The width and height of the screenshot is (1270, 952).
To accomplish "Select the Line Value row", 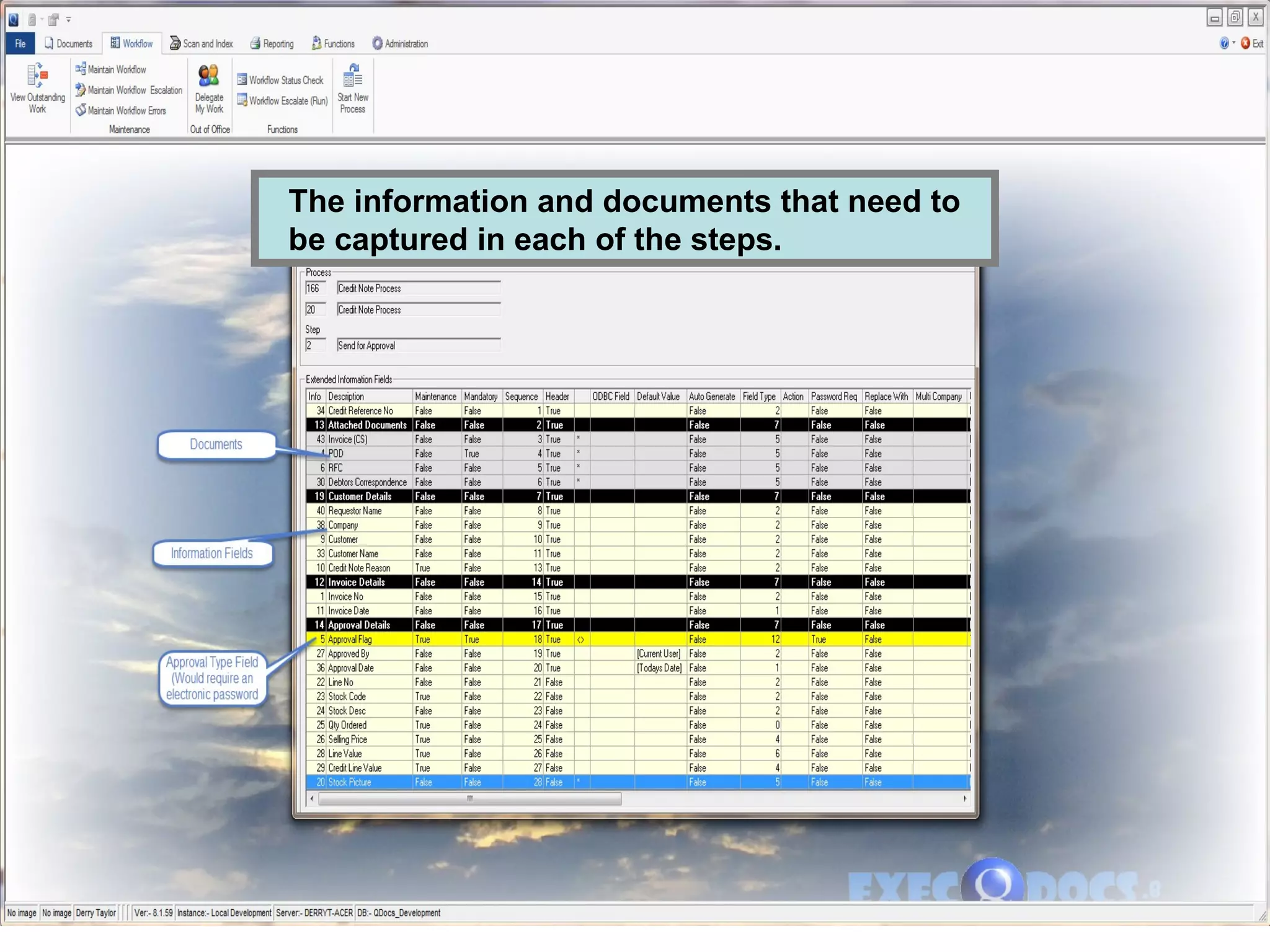I will (x=637, y=753).
